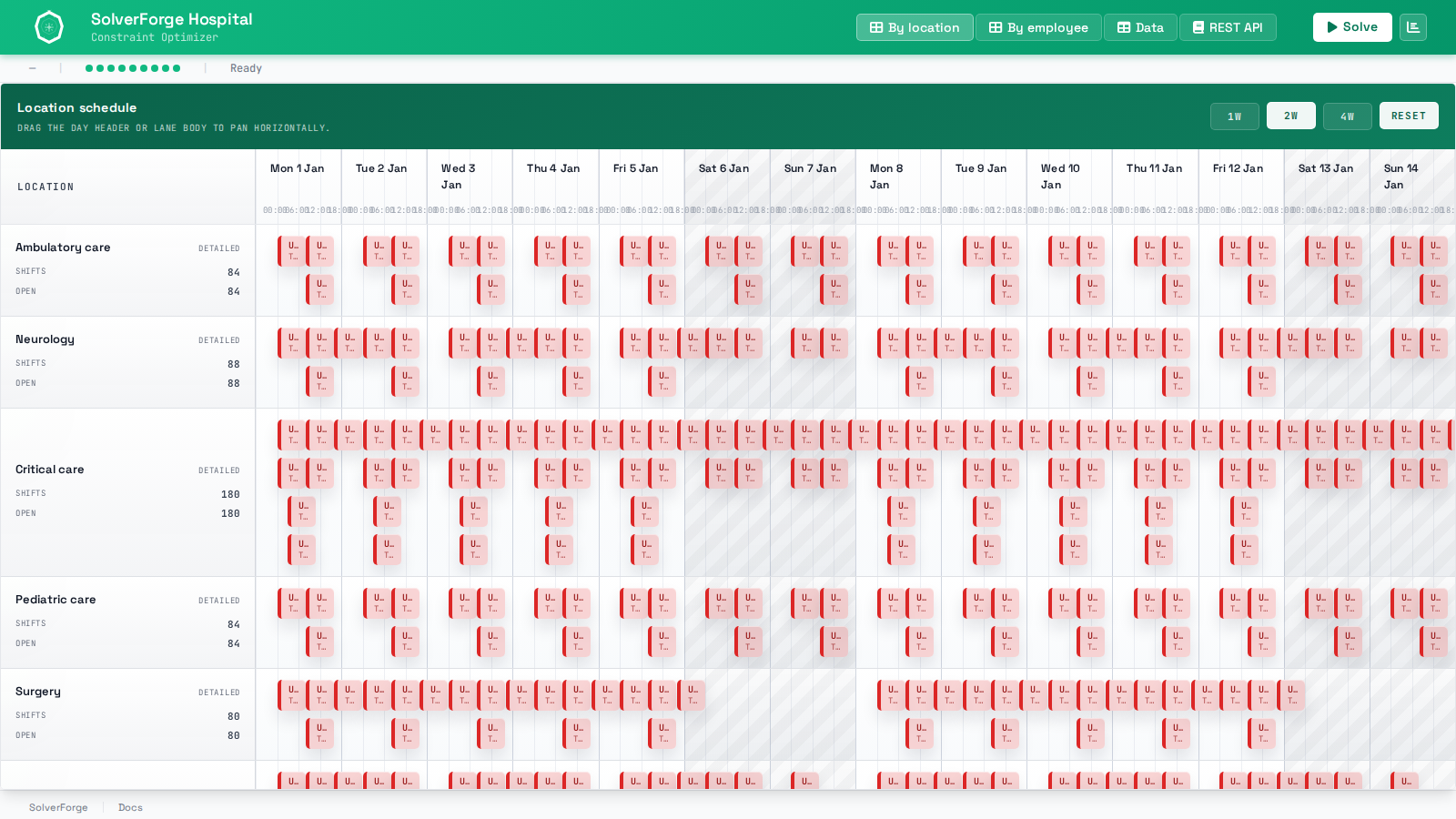
Task: Toggle DETAILED mode for Critical care
Action: point(219,470)
